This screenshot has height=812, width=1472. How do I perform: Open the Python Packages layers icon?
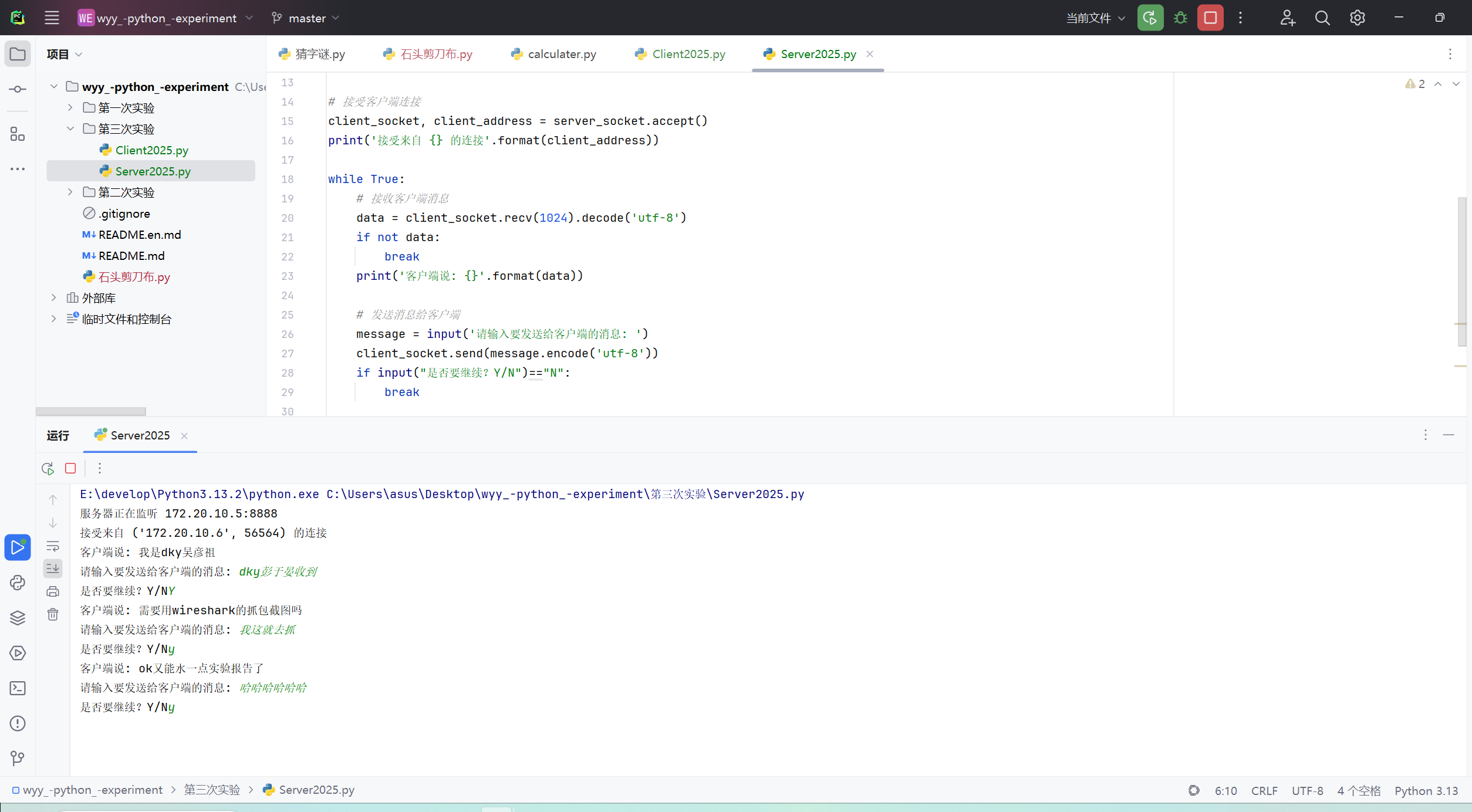(18, 618)
